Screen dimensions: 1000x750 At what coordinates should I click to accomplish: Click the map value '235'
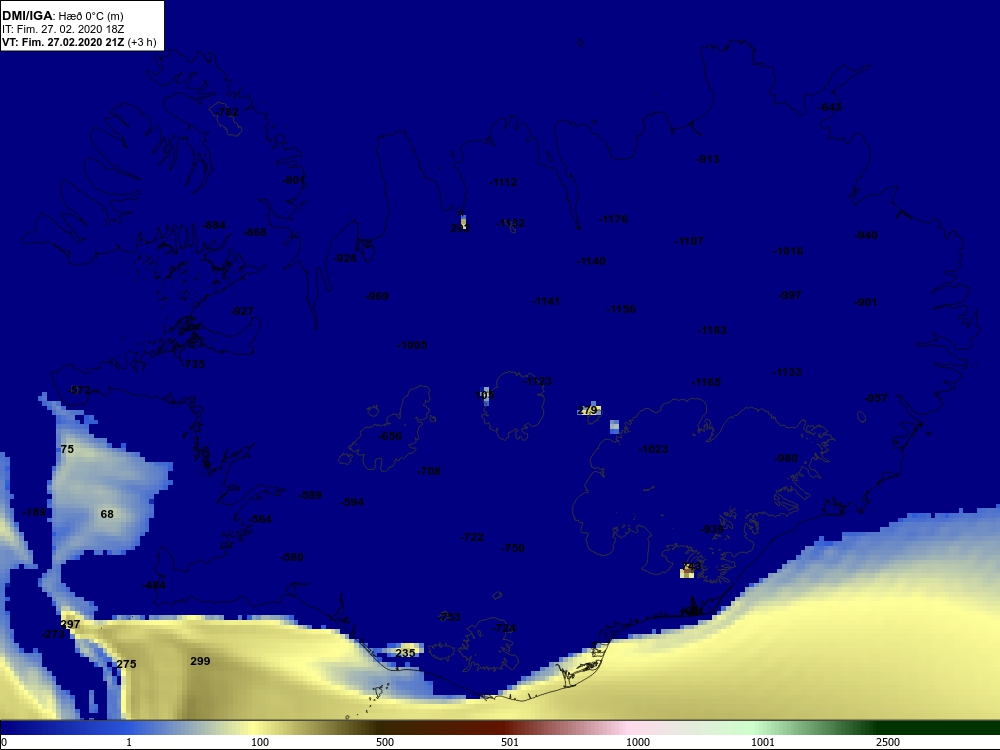pyautogui.click(x=406, y=652)
